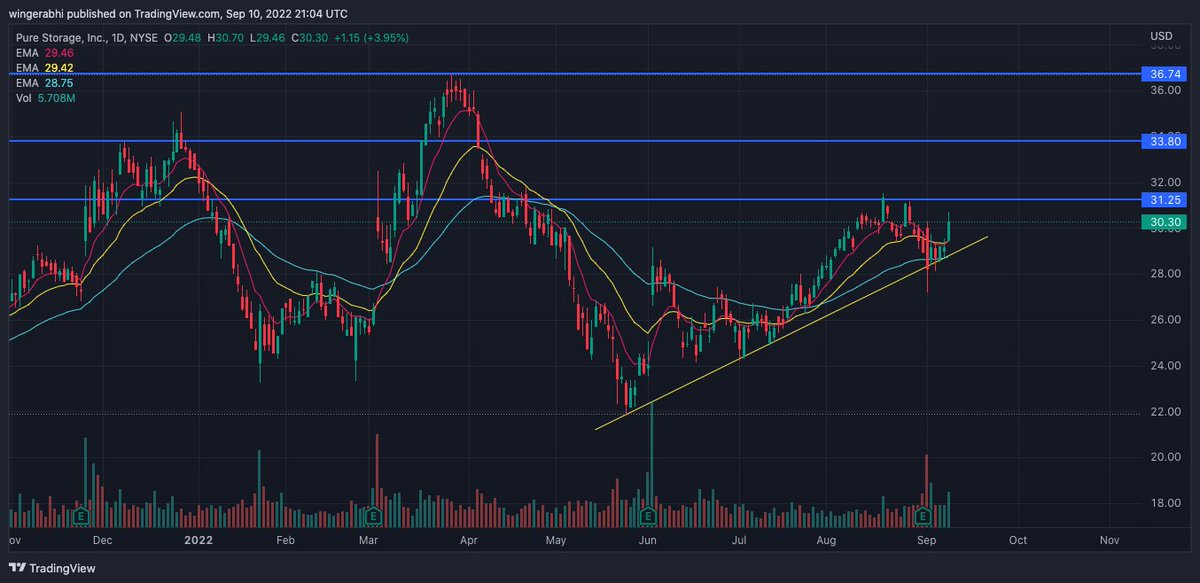Viewport: 1200px width, 583px height.
Task: Select the yellow EMA 29.42 legend
Action: (46, 67)
